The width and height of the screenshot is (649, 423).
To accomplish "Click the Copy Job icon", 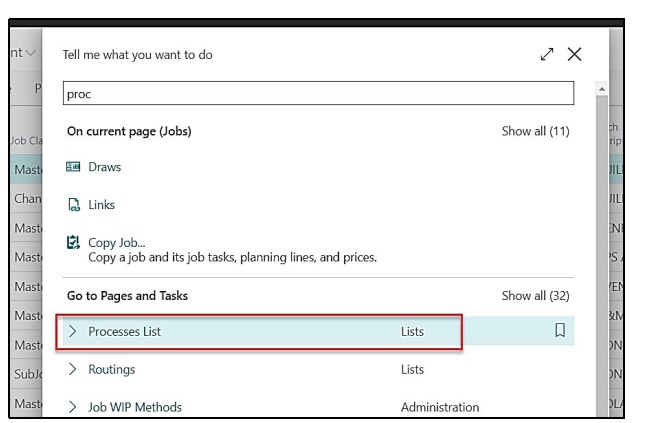I will [x=72, y=243].
